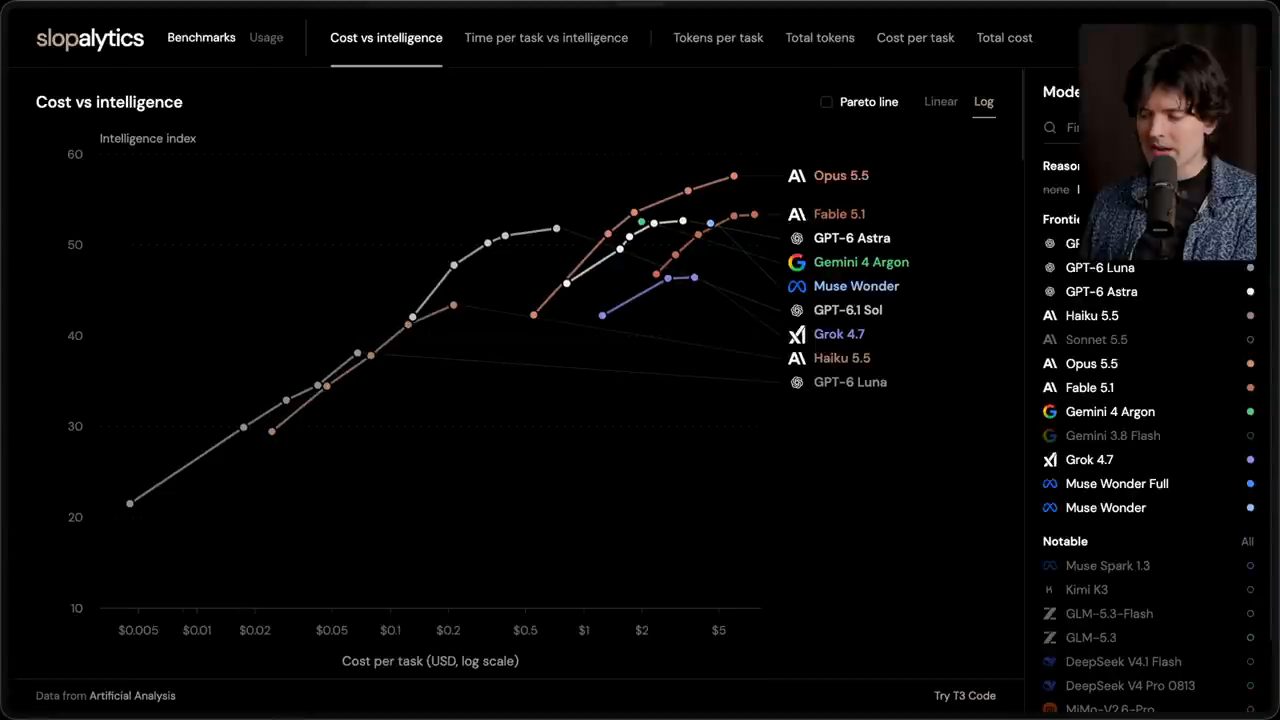Click the GLM-5.3-Flash Z icon

1050,614
